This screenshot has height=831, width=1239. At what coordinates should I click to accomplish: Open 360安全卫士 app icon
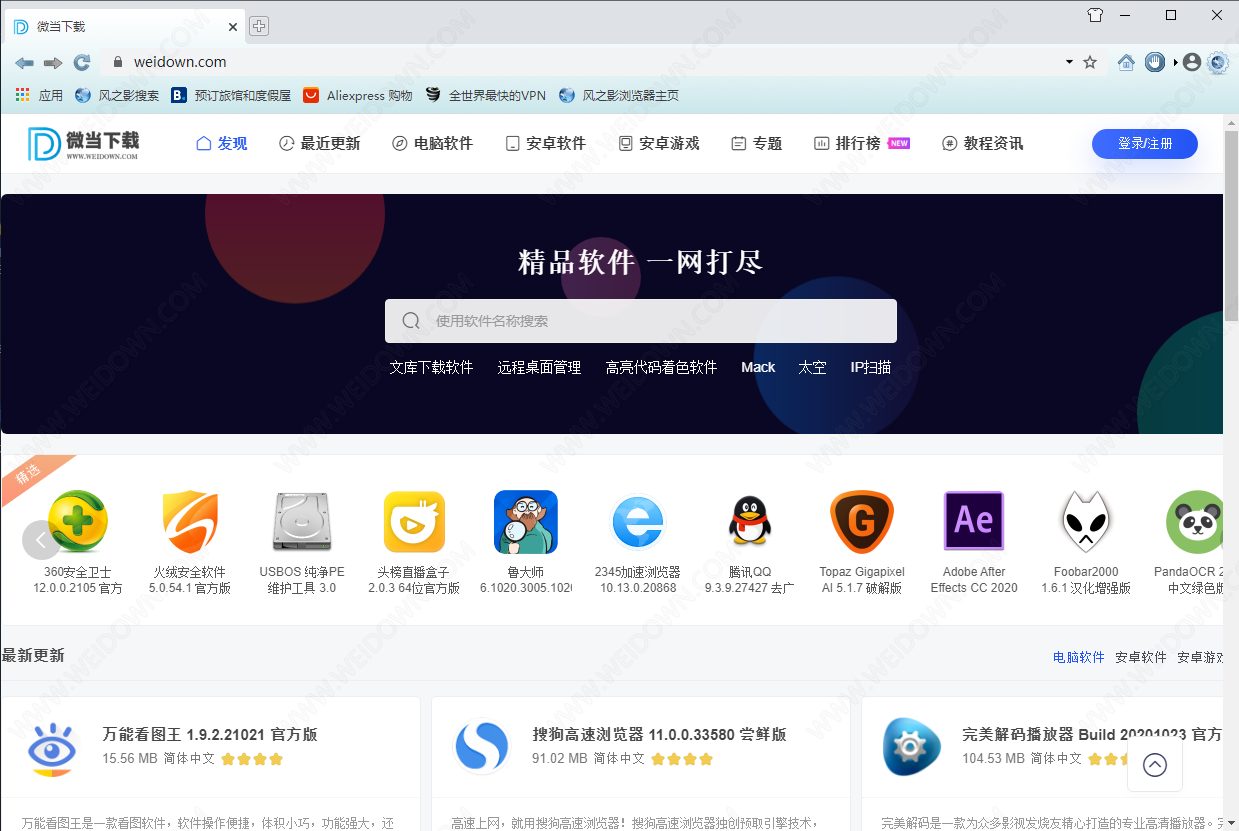(78, 522)
